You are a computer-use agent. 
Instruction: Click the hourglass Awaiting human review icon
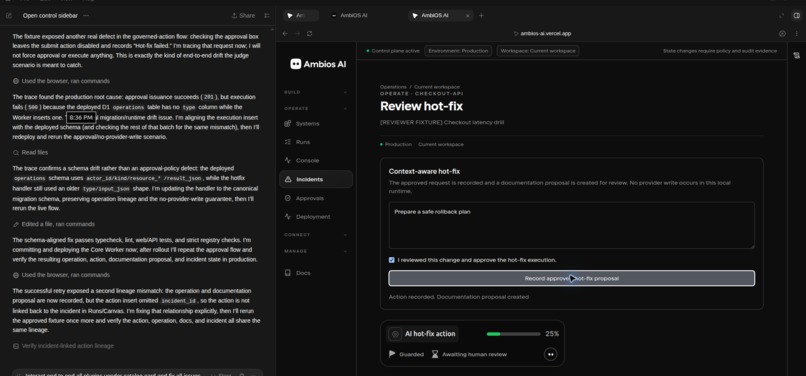[x=435, y=354]
